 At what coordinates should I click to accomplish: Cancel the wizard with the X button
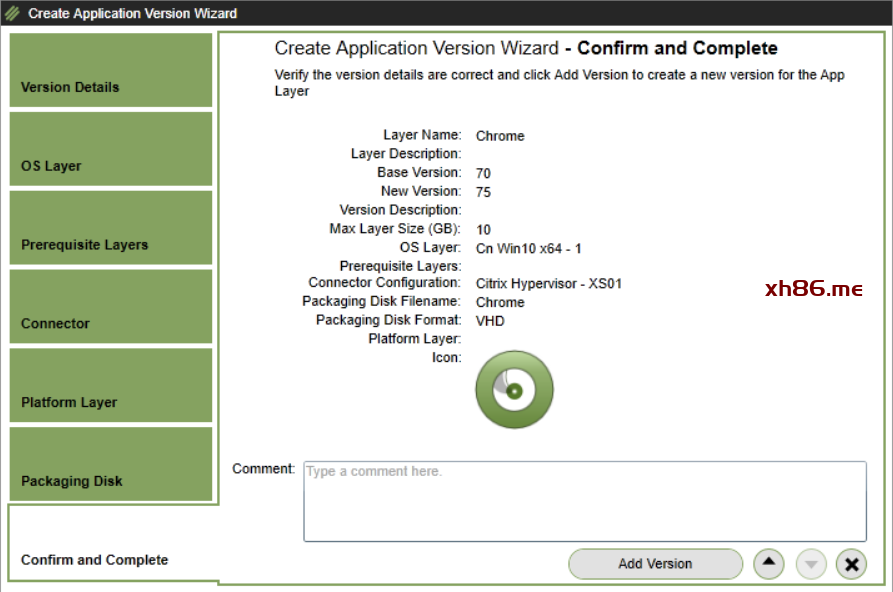tap(851, 564)
